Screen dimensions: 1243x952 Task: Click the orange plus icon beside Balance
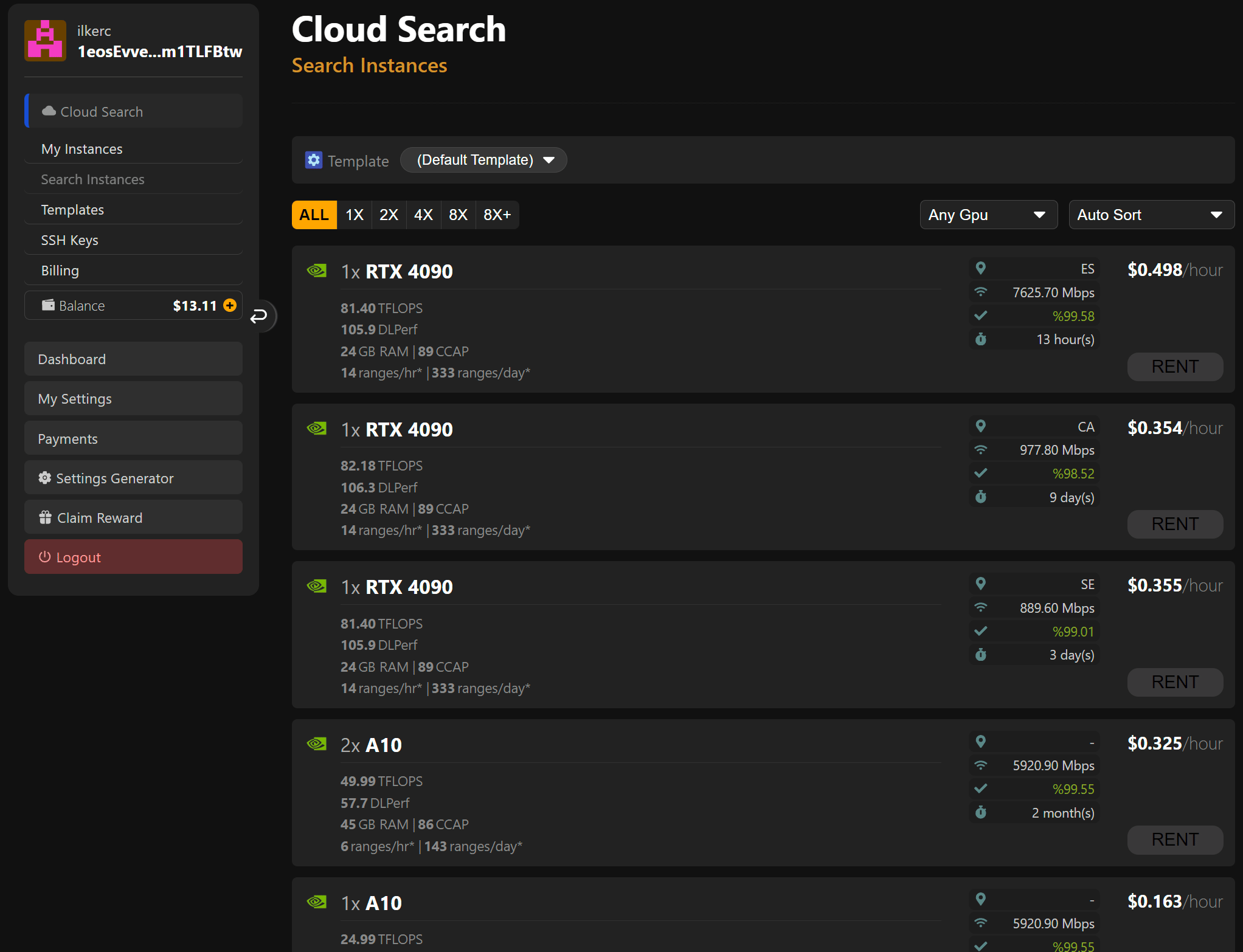230,305
